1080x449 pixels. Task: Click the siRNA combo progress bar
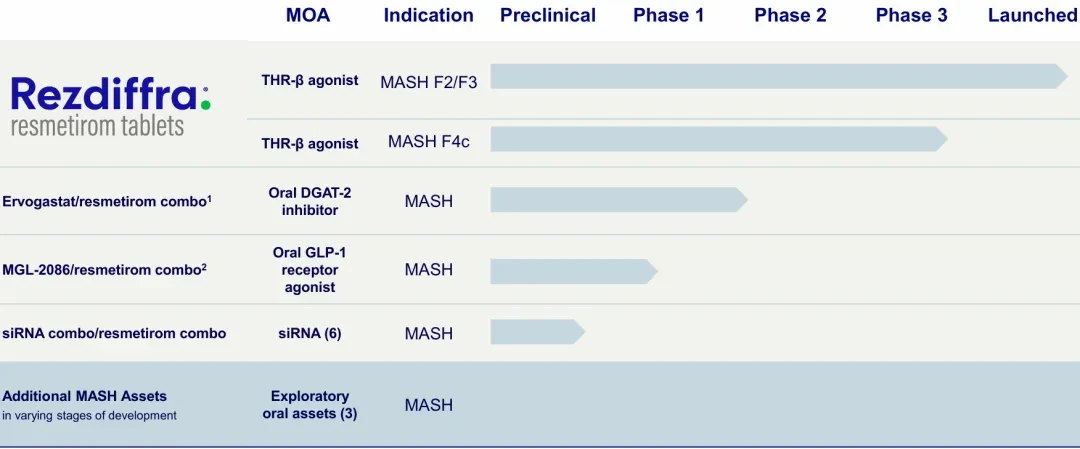pos(537,332)
